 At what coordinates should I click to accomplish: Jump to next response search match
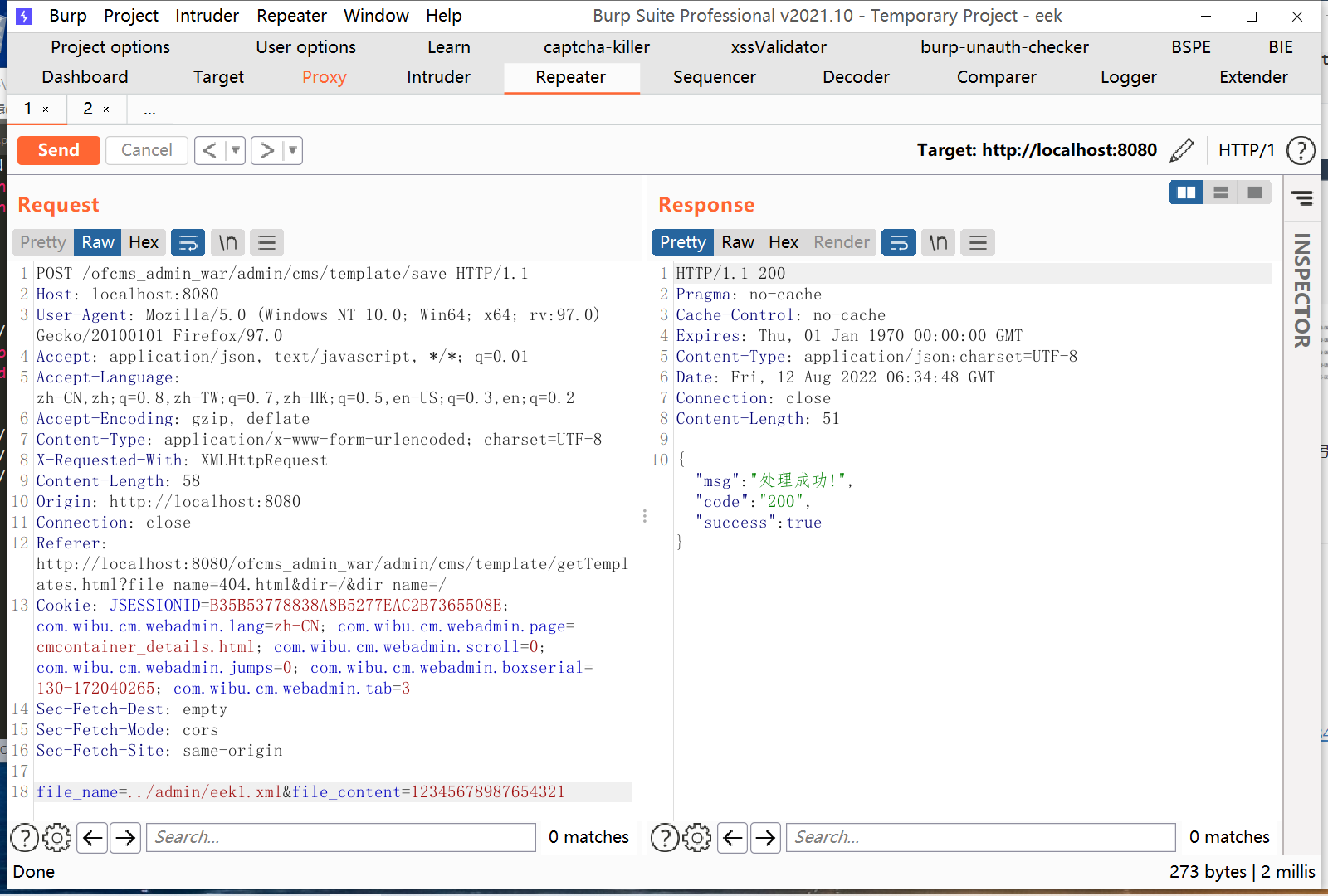[x=765, y=838]
